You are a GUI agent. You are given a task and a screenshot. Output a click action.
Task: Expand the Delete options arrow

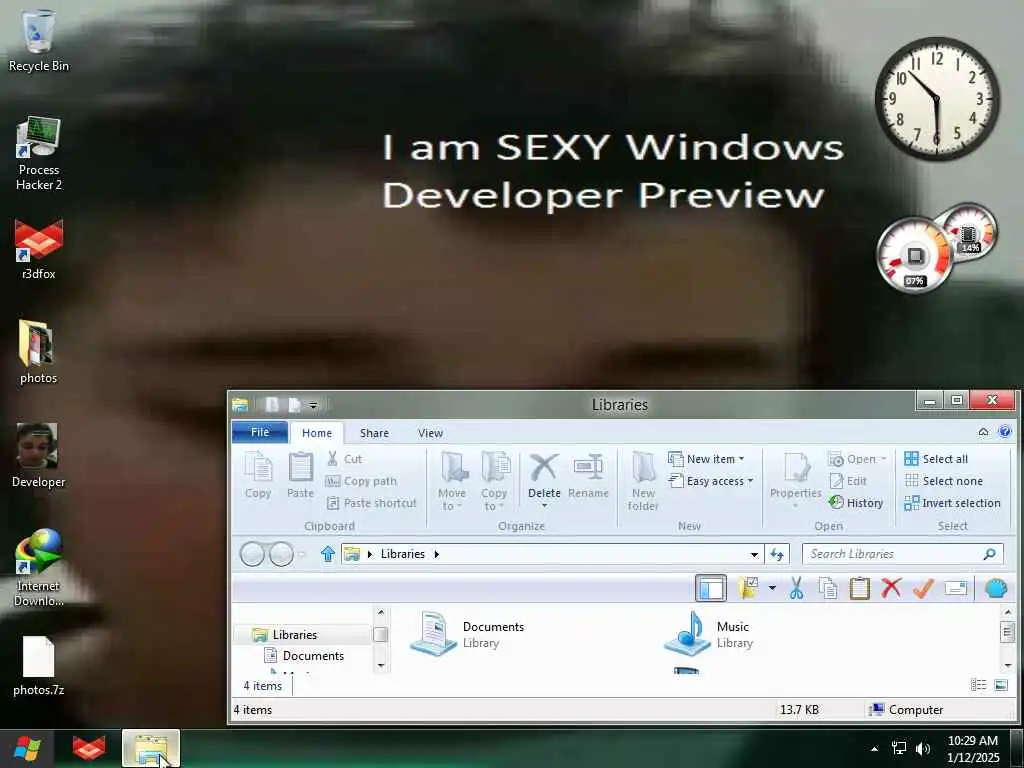[544, 506]
